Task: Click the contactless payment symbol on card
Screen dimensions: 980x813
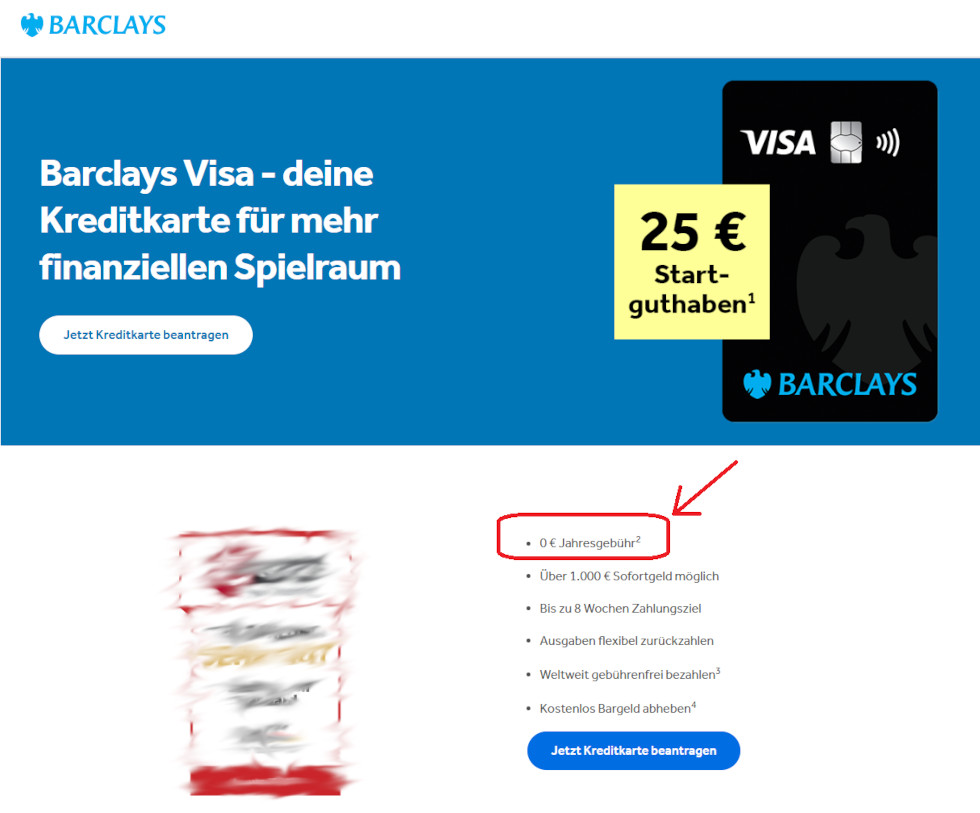Action: (888, 142)
